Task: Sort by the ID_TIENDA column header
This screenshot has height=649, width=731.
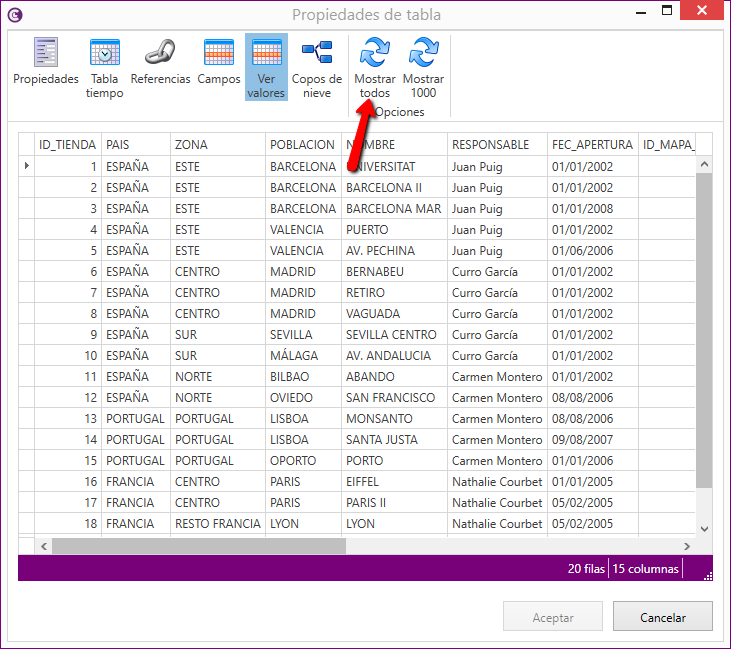Action: coord(67,145)
